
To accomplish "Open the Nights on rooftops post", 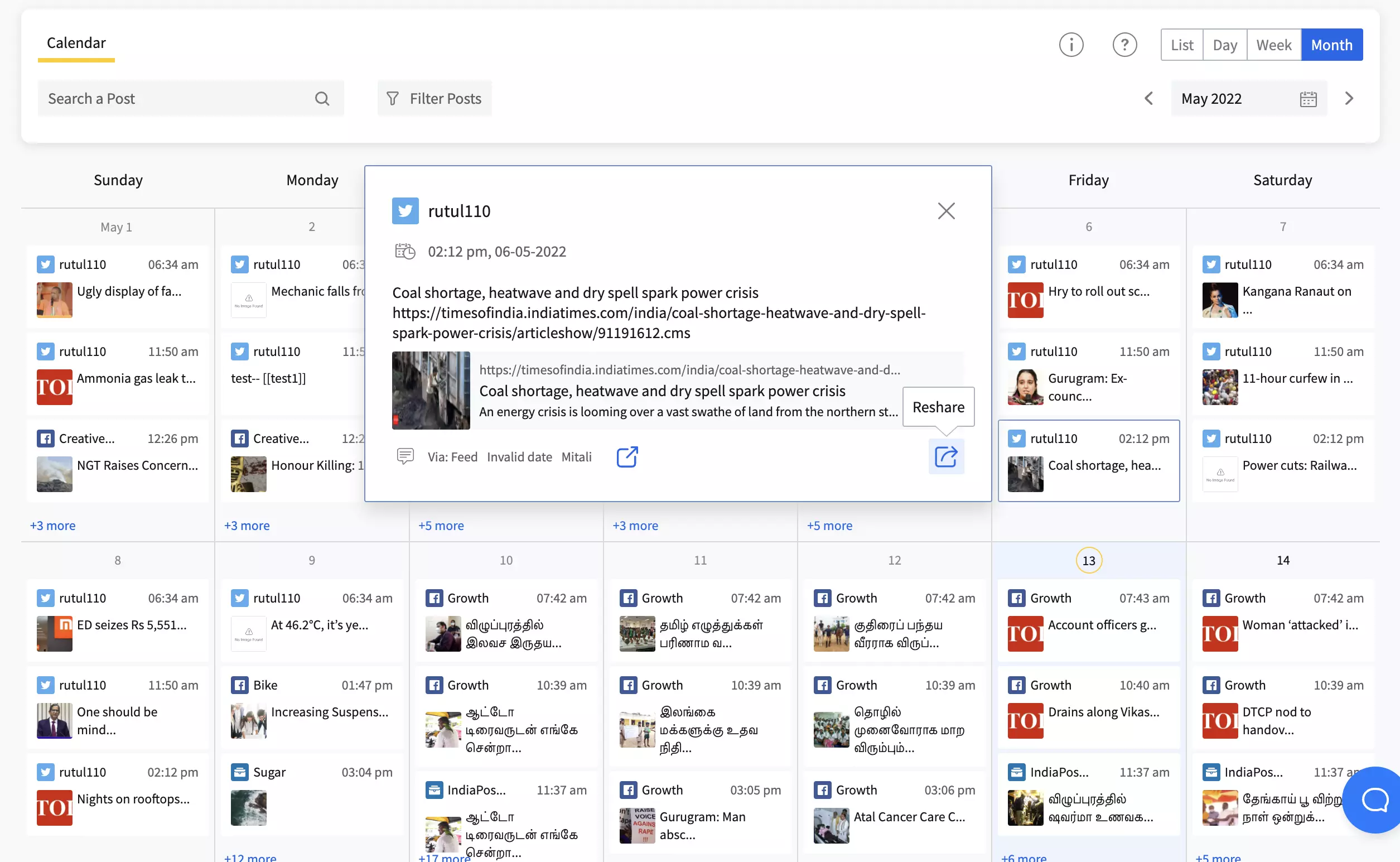I will coord(118,794).
